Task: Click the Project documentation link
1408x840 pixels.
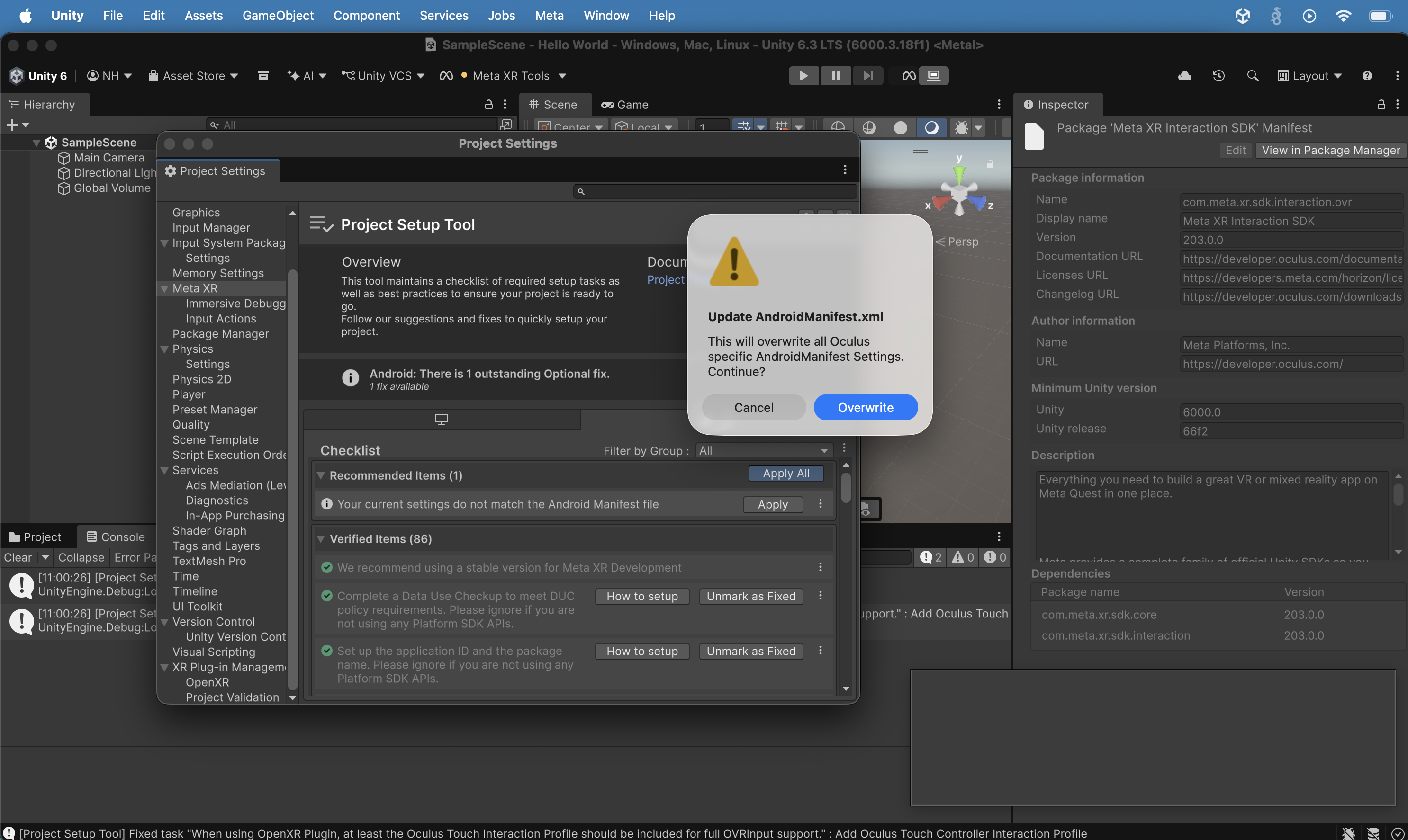Action: click(x=666, y=280)
